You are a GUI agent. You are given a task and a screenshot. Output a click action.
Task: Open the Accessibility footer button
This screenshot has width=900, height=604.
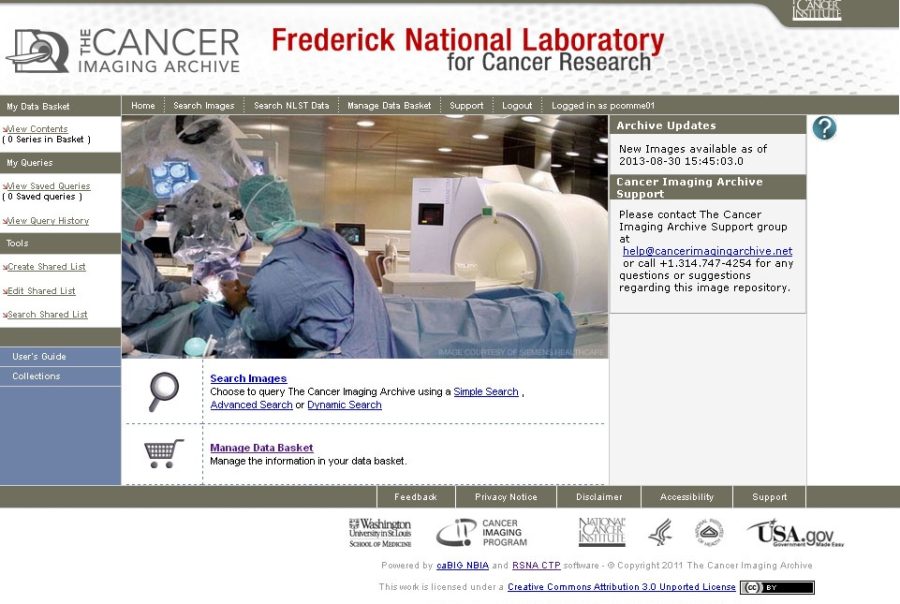coord(687,497)
